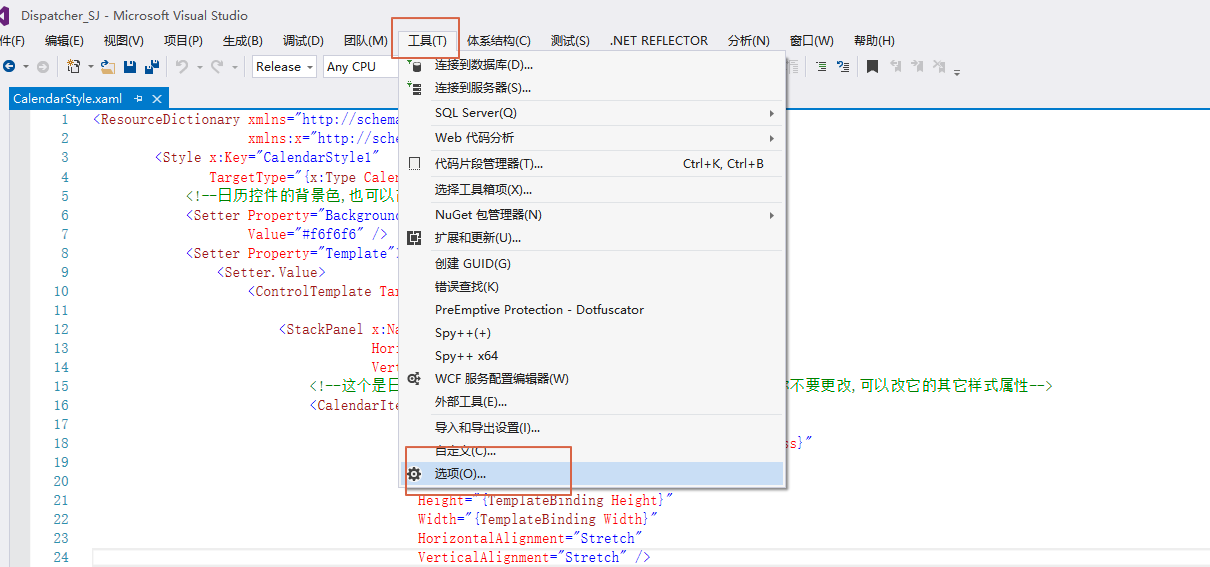The image size is (1210, 567).
Task: Click the Save floppy disk icon
Action: pos(130,67)
